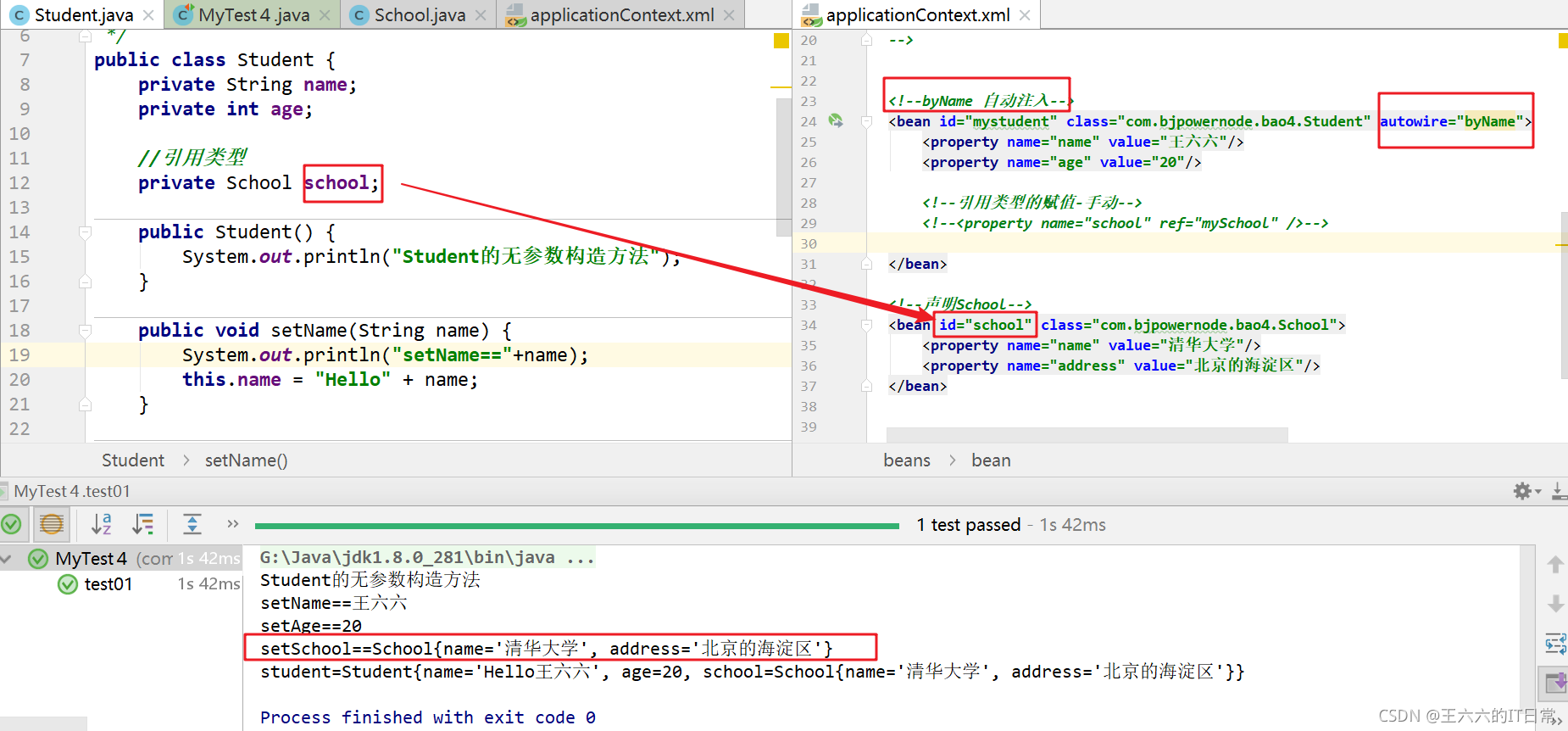Click Student.java editor vertical scrollbar
The width and height of the screenshot is (1568, 731).
(x=783, y=167)
